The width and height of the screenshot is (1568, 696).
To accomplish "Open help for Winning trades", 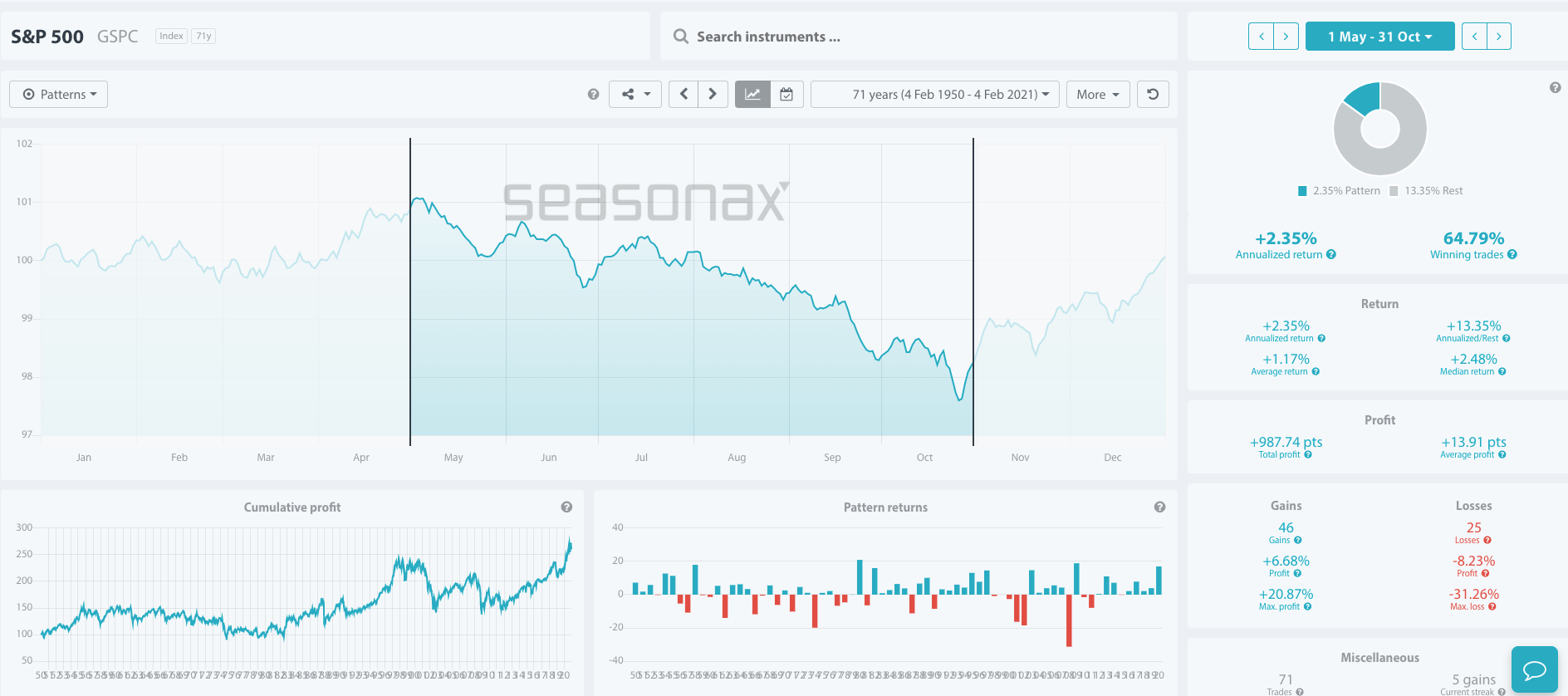I will point(1512,255).
